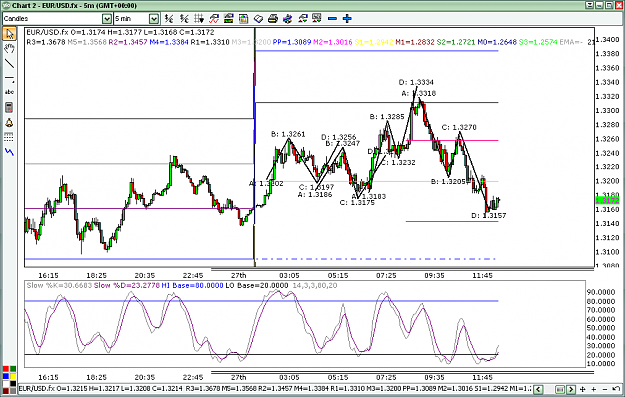Click the S2=1.2721 support label
Viewport: 625px width, 397px height.
(456, 41)
